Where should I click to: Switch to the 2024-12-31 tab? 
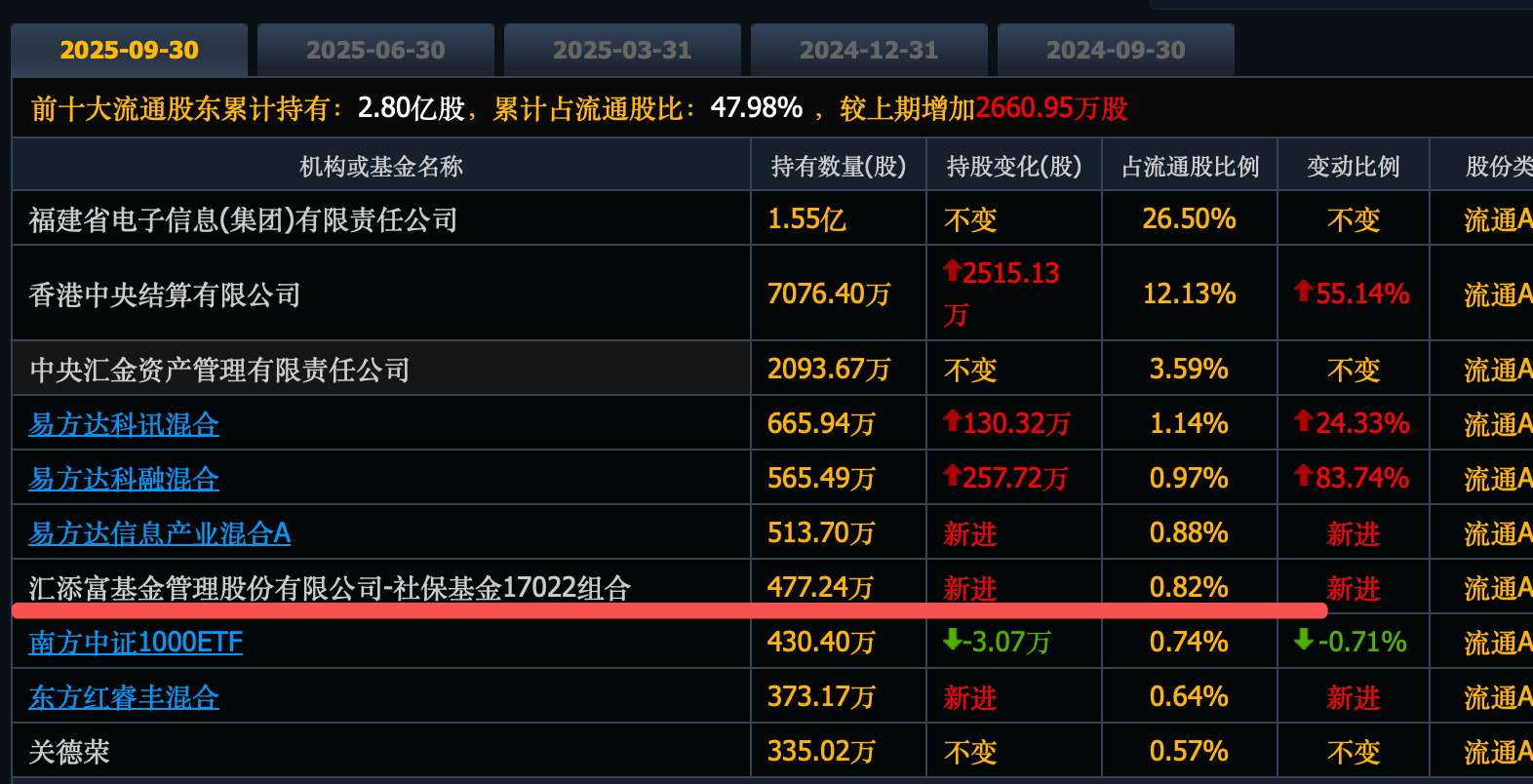[x=869, y=50]
